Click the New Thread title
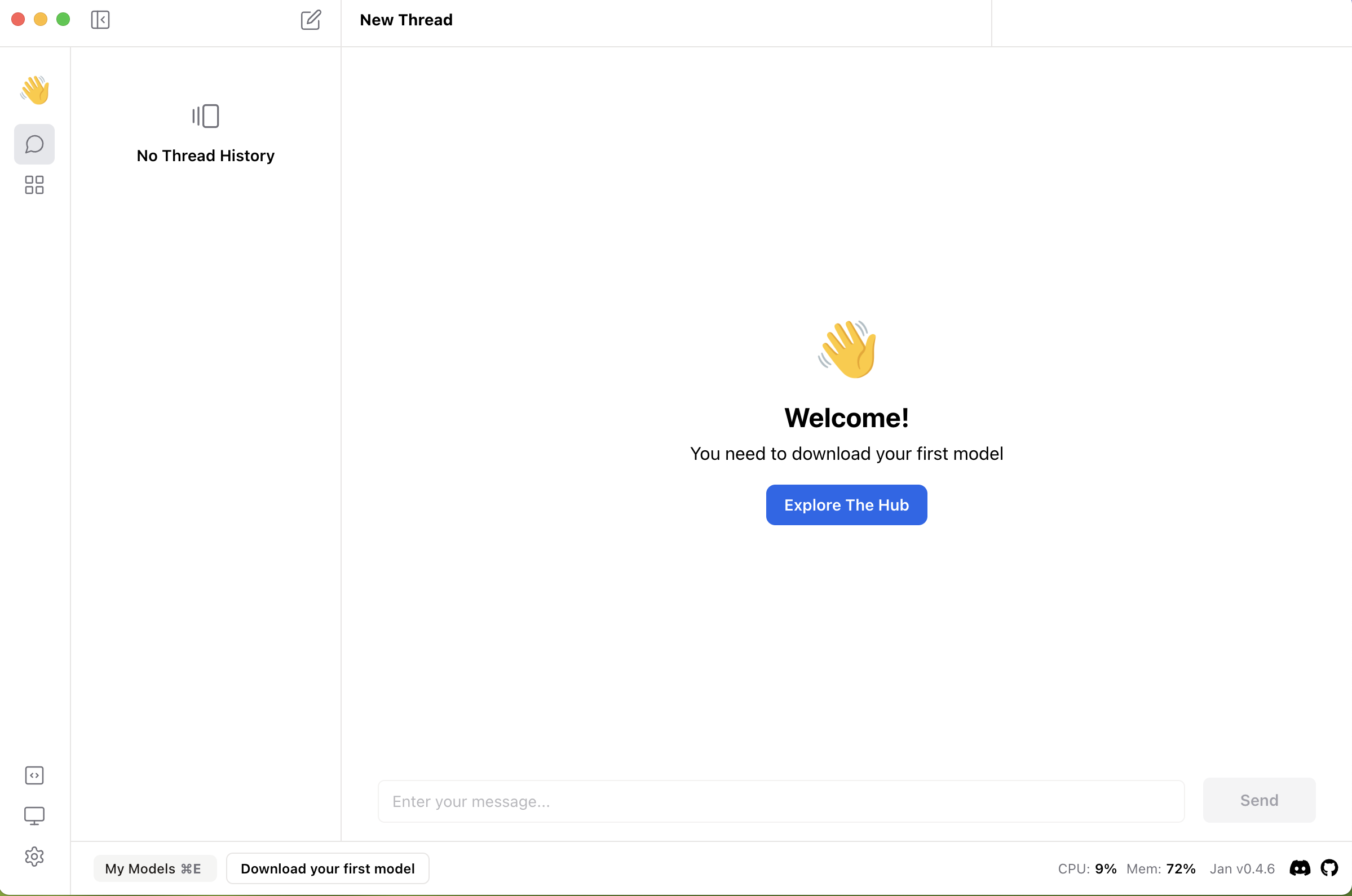The width and height of the screenshot is (1352, 896). [x=406, y=20]
